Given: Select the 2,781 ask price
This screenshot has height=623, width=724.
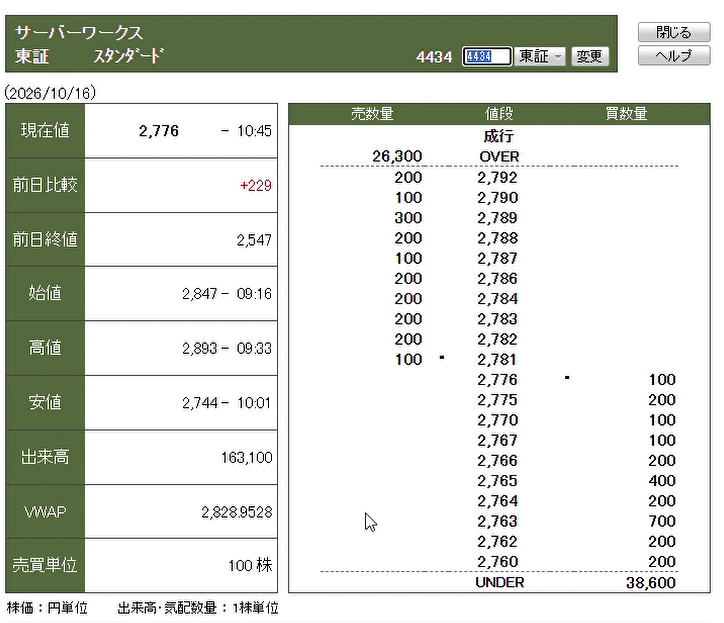Looking at the screenshot, I should coord(497,360).
